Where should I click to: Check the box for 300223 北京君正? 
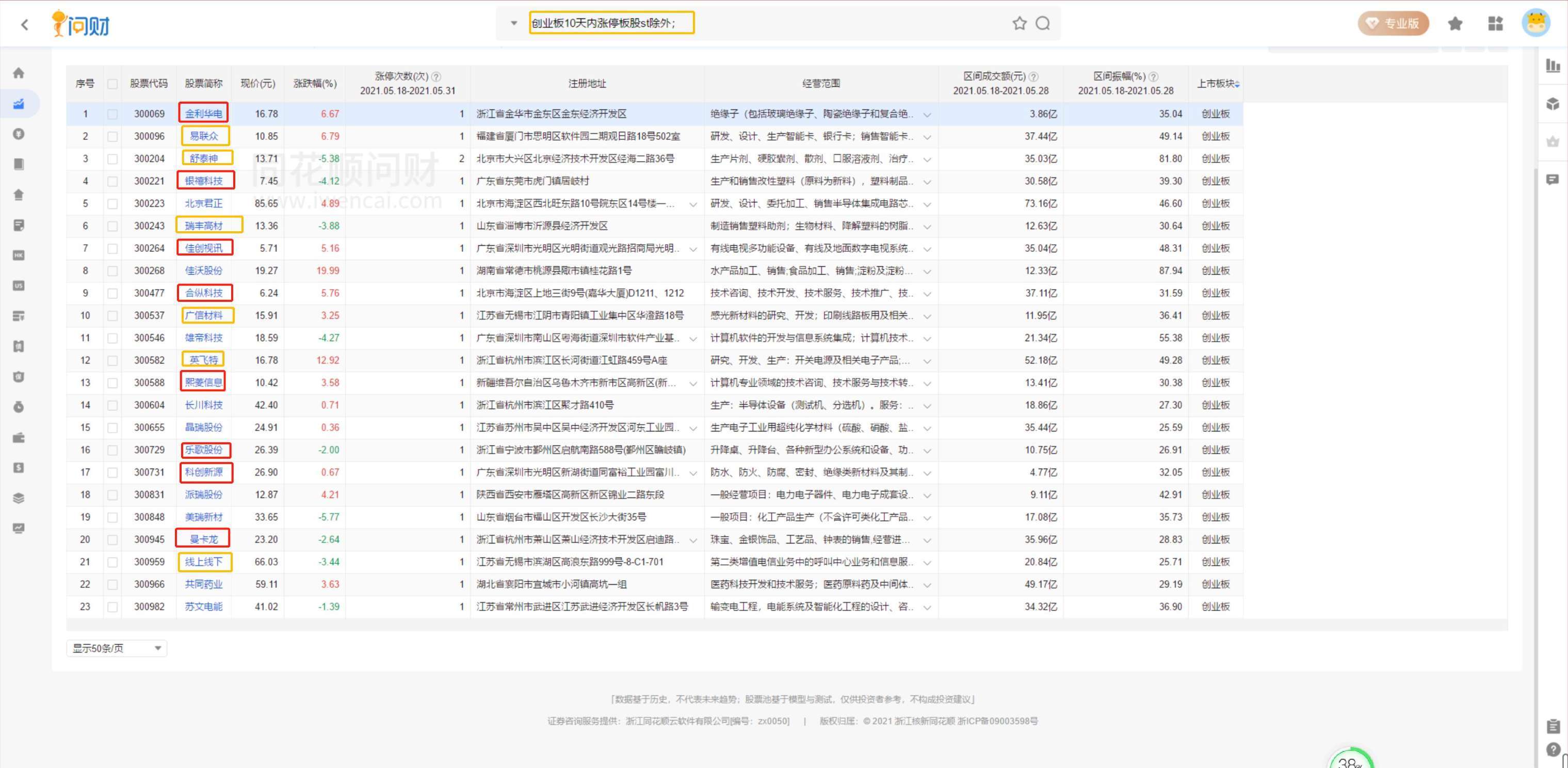(x=112, y=203)
